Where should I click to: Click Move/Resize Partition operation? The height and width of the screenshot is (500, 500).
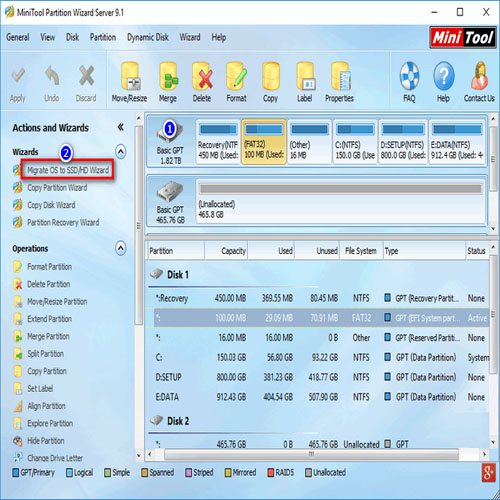click(57, 302)
